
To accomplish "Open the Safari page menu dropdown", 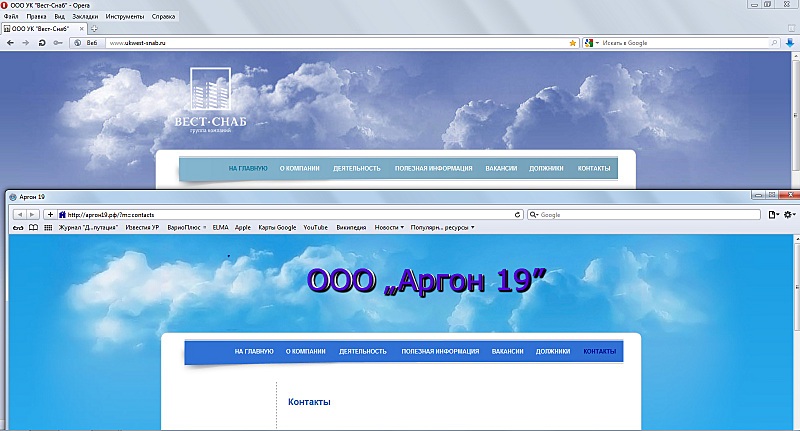I will point(773,215).
